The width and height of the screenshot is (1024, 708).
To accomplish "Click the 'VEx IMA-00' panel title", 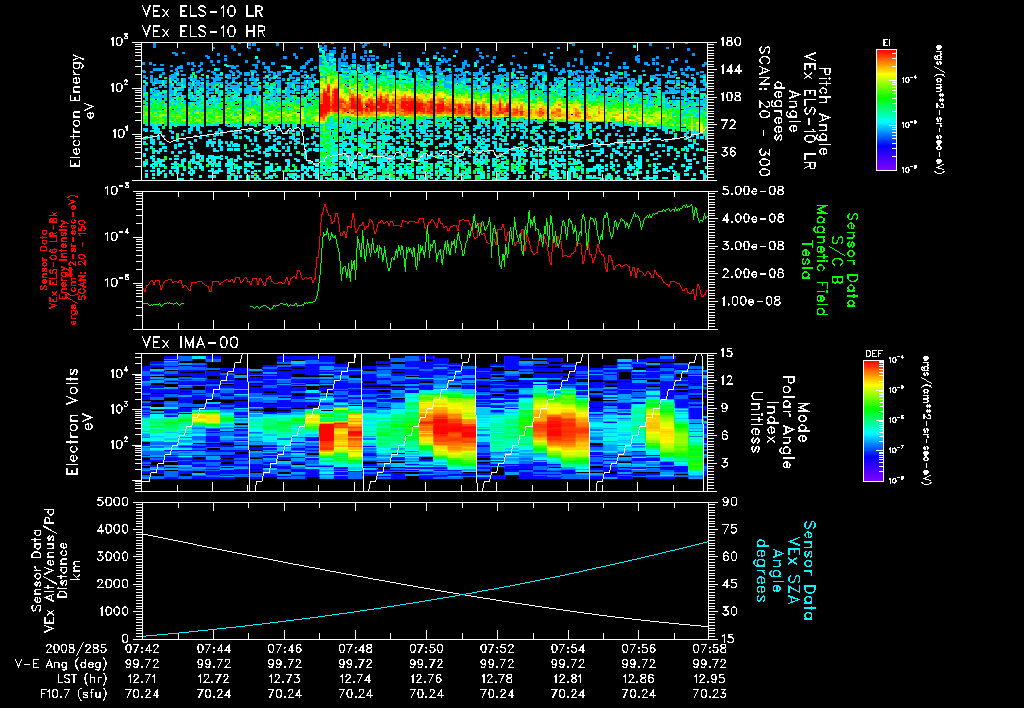I will (x=190, y=343).
